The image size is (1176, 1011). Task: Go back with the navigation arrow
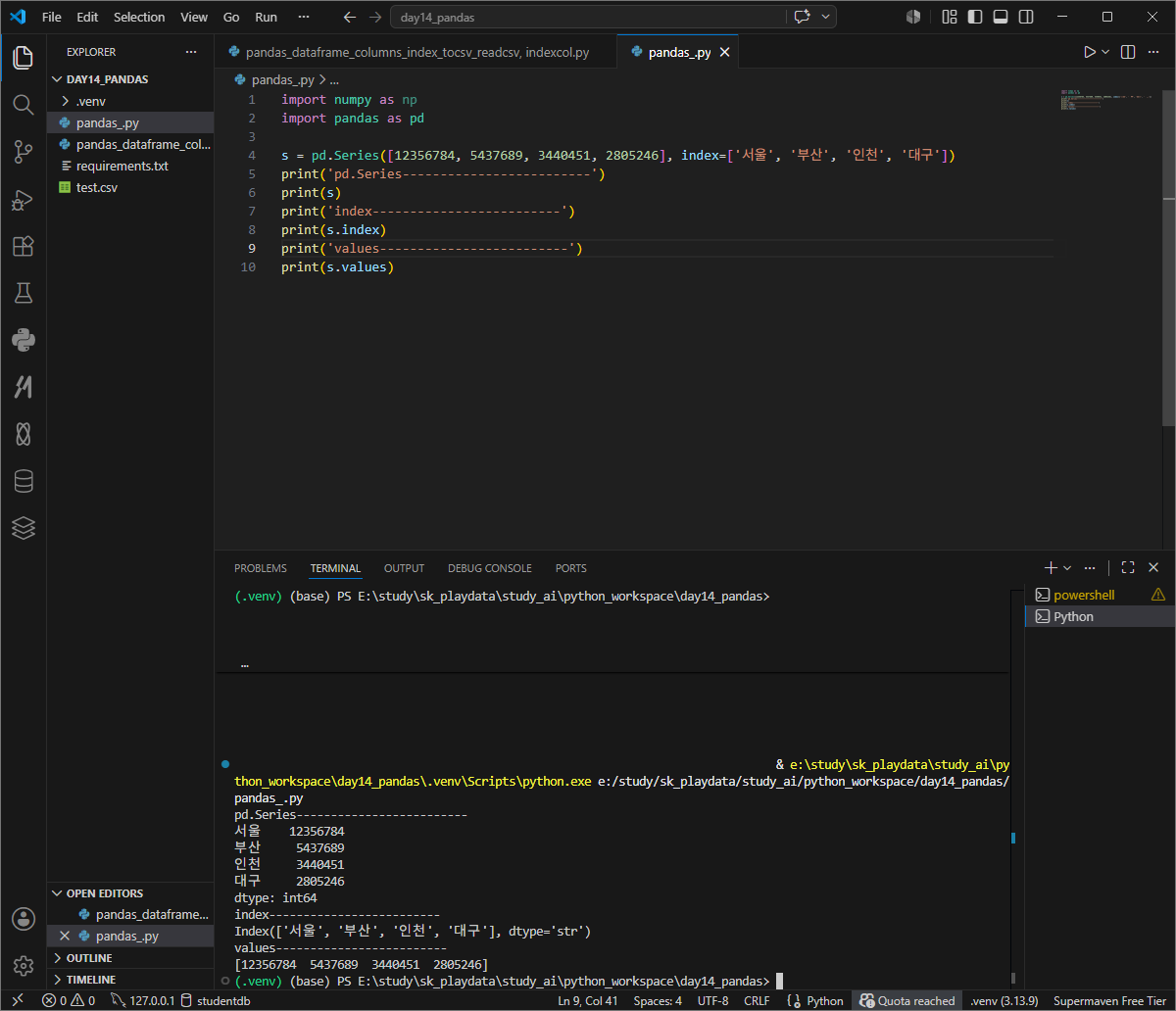click(350, 17)
